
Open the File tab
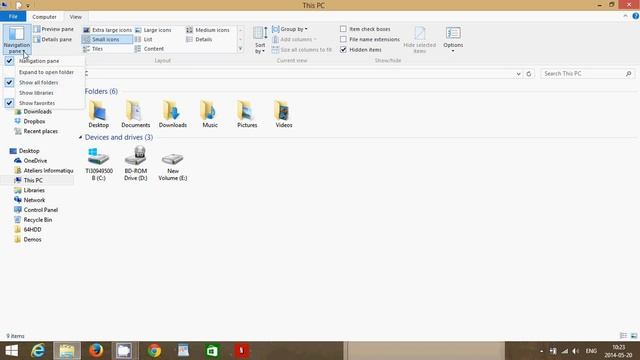pyautogui.click(x=13, y=17)
